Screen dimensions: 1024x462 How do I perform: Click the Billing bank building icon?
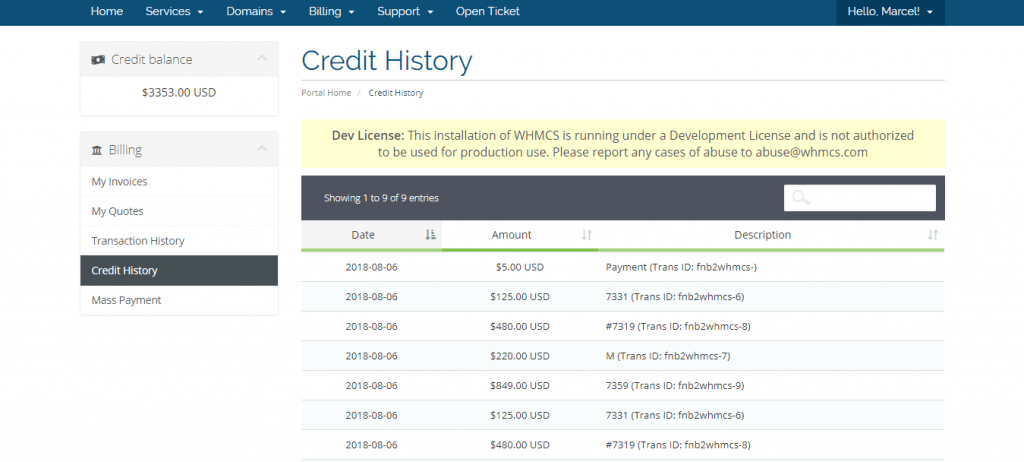(x=97, y=150)
